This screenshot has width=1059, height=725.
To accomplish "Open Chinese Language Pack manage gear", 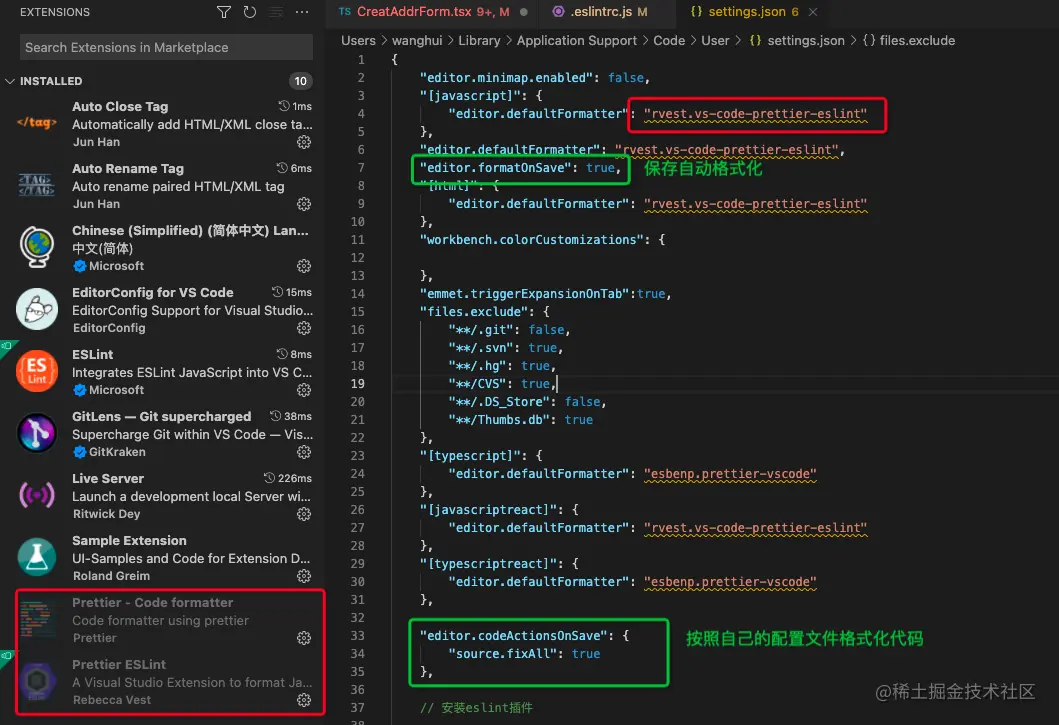I will click(x=304, y=266).
